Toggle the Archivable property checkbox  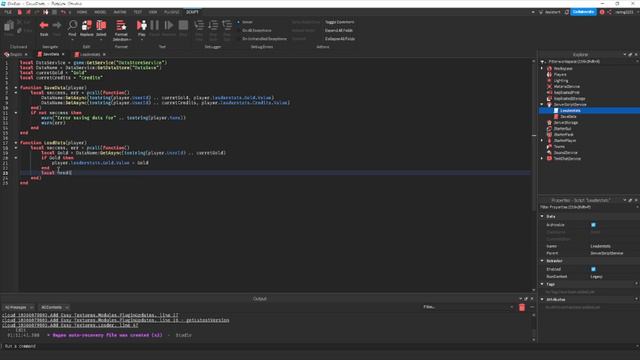pyautogui.click(x=593, y=225)
